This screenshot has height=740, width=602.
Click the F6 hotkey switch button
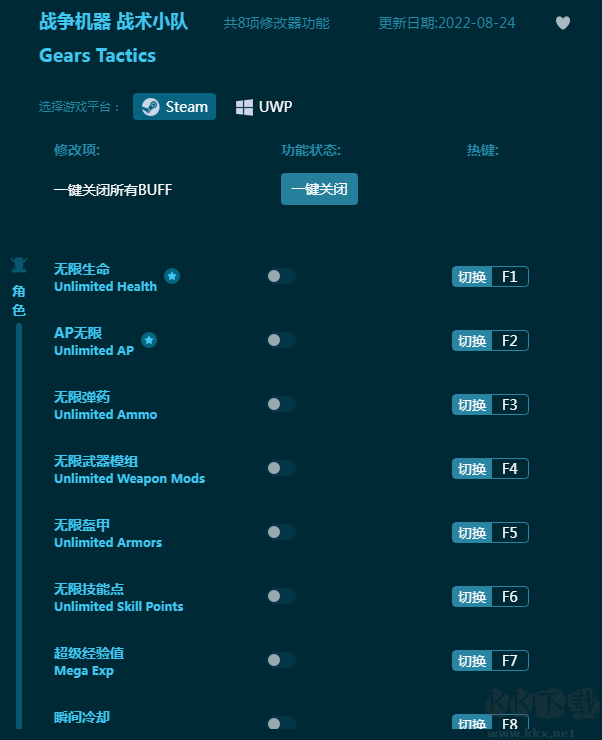pos(472,597)
